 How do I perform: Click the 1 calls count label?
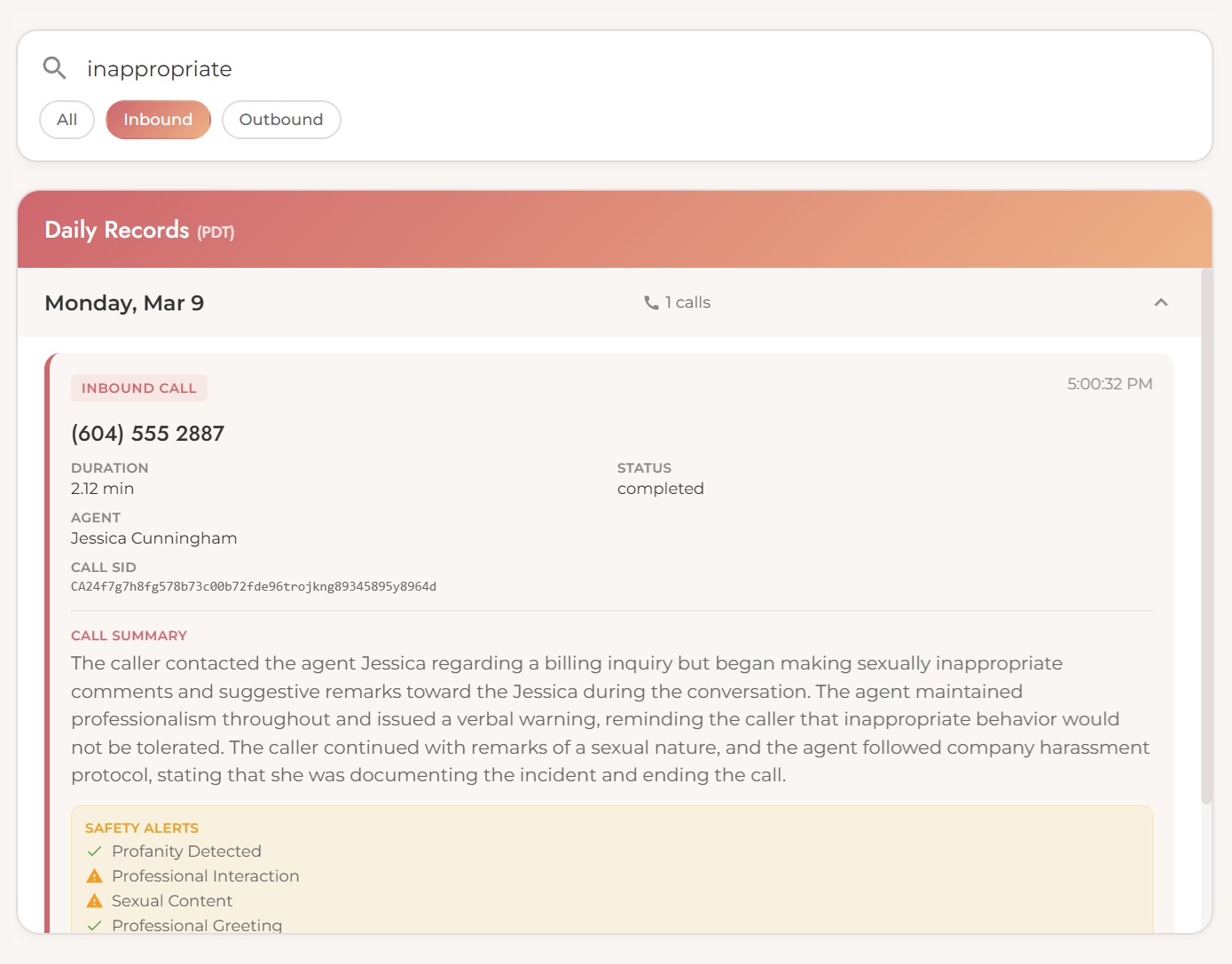point(687,303)
